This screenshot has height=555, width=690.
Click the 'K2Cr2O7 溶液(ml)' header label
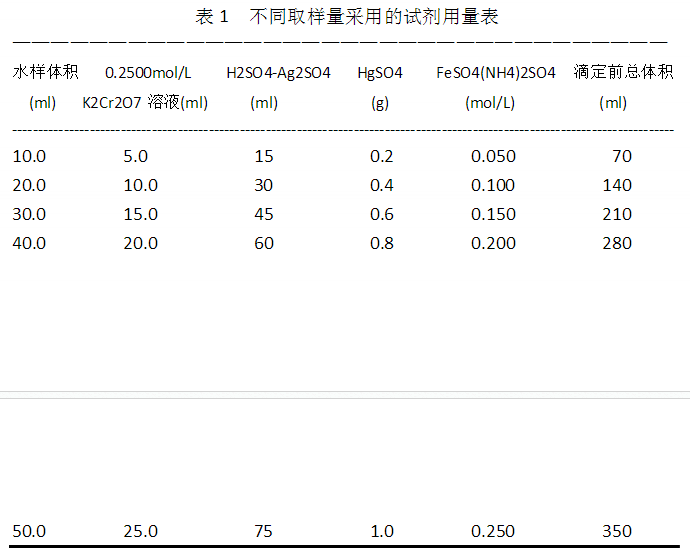(x=145, y=103)
